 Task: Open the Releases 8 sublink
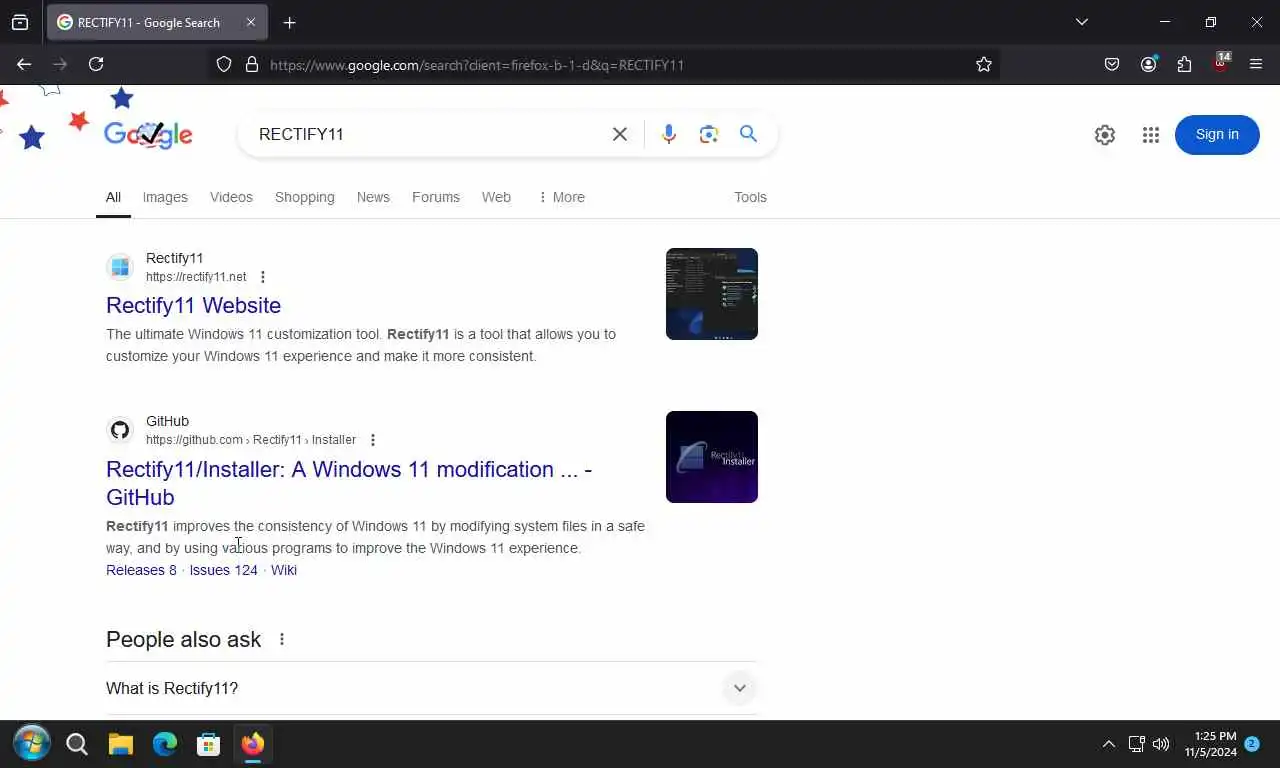coord(141,570)
